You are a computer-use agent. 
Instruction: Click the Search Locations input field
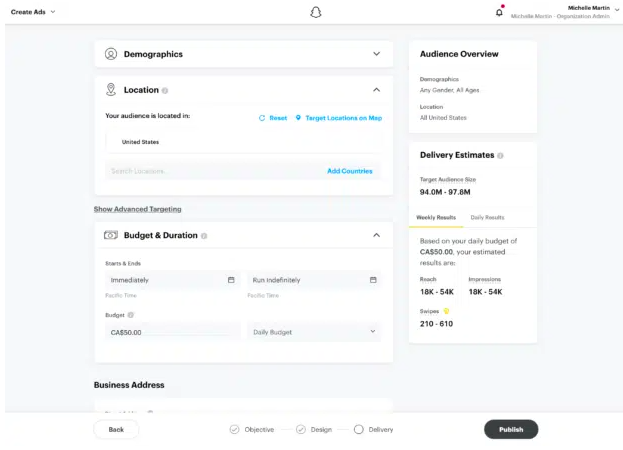pos(215,171)
